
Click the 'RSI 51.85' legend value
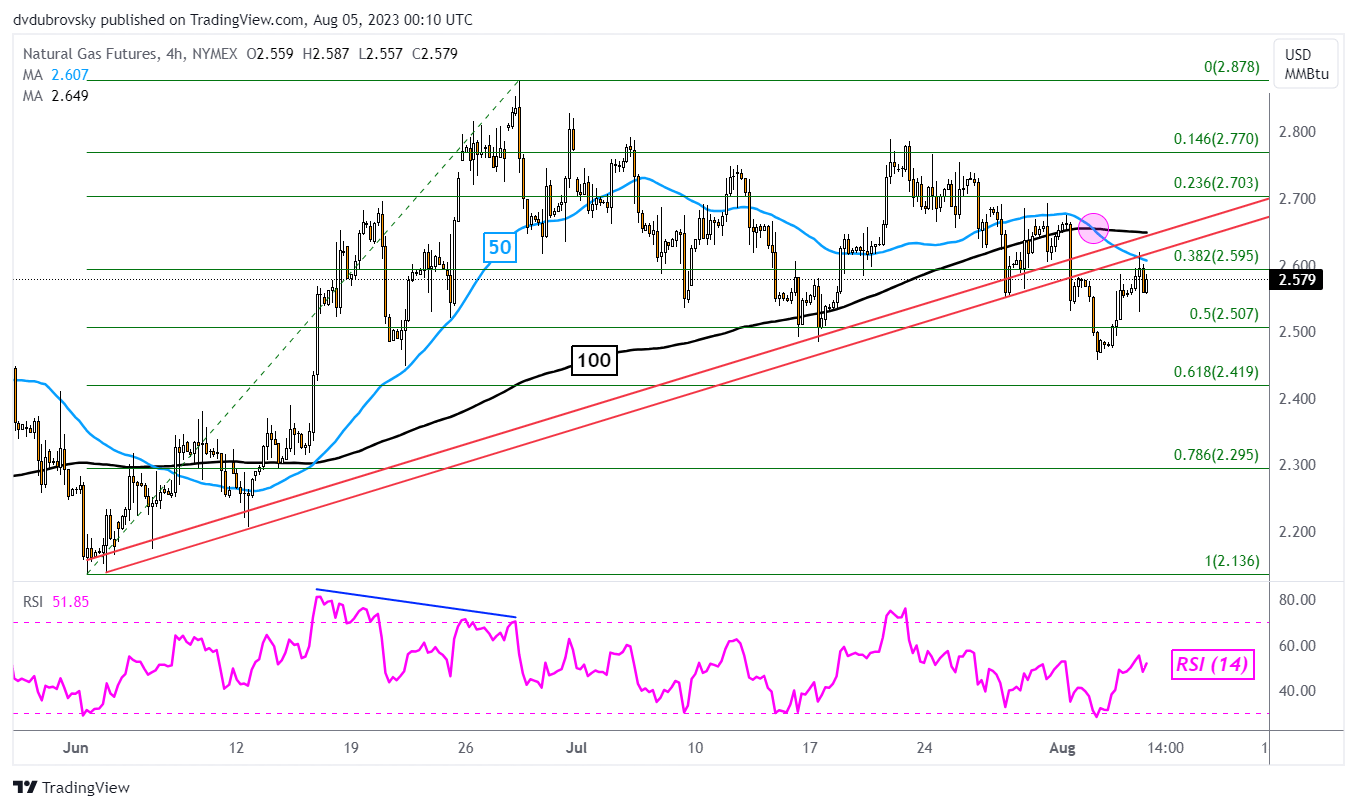[x=56, y=600]
